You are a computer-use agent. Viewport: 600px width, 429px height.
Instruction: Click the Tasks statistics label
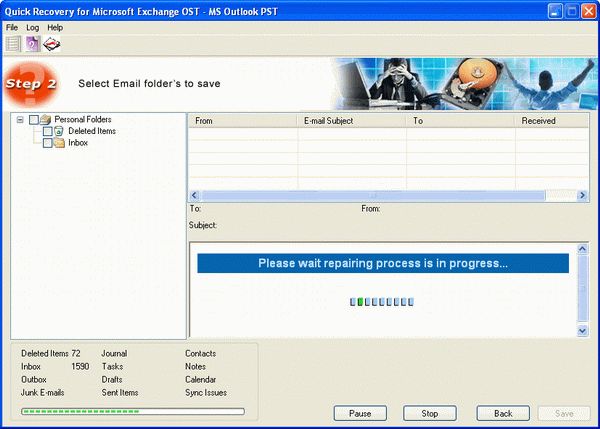112,367
